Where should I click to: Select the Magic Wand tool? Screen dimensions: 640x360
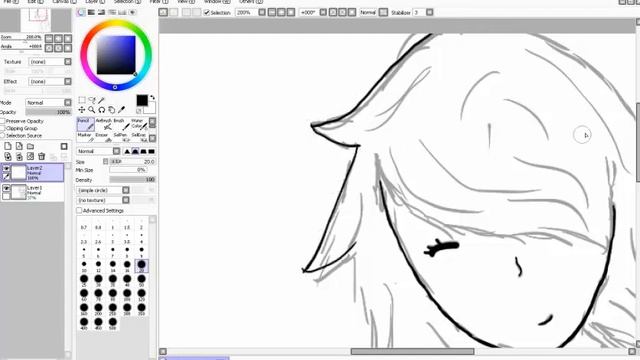[x=102, y=100]
